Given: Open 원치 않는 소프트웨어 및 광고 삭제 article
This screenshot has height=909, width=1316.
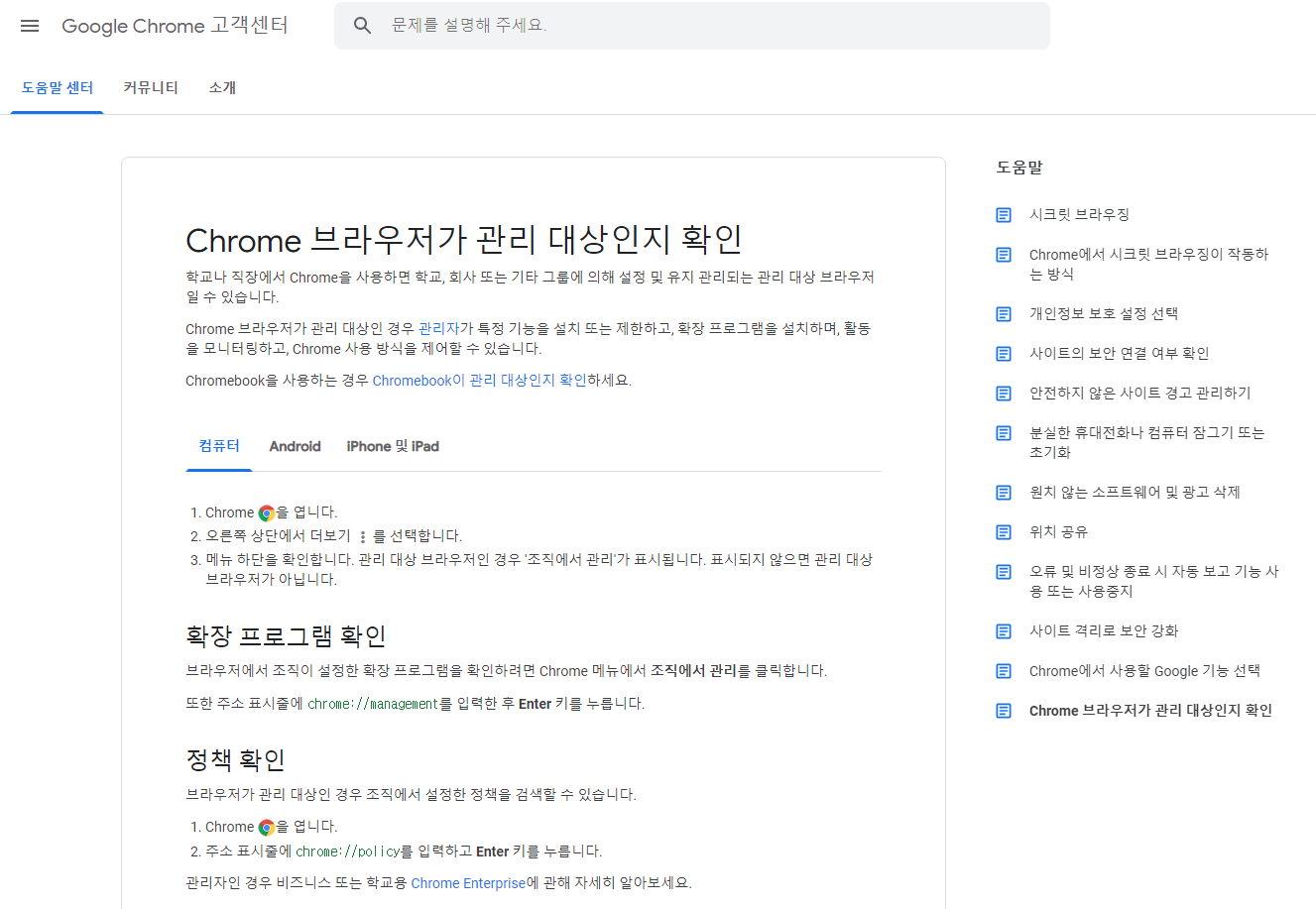Looking at the screenshot, I should (1135, 492).
